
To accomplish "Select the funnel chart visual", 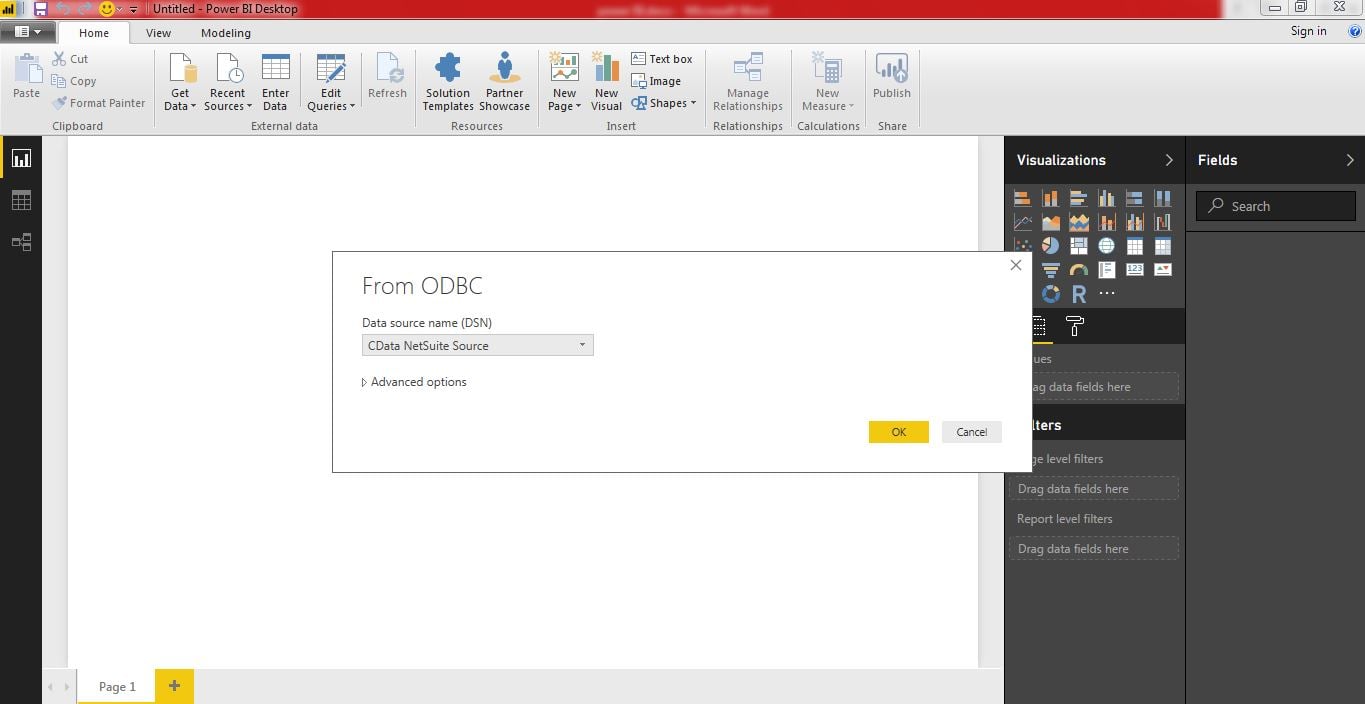I will (1050, 270).
